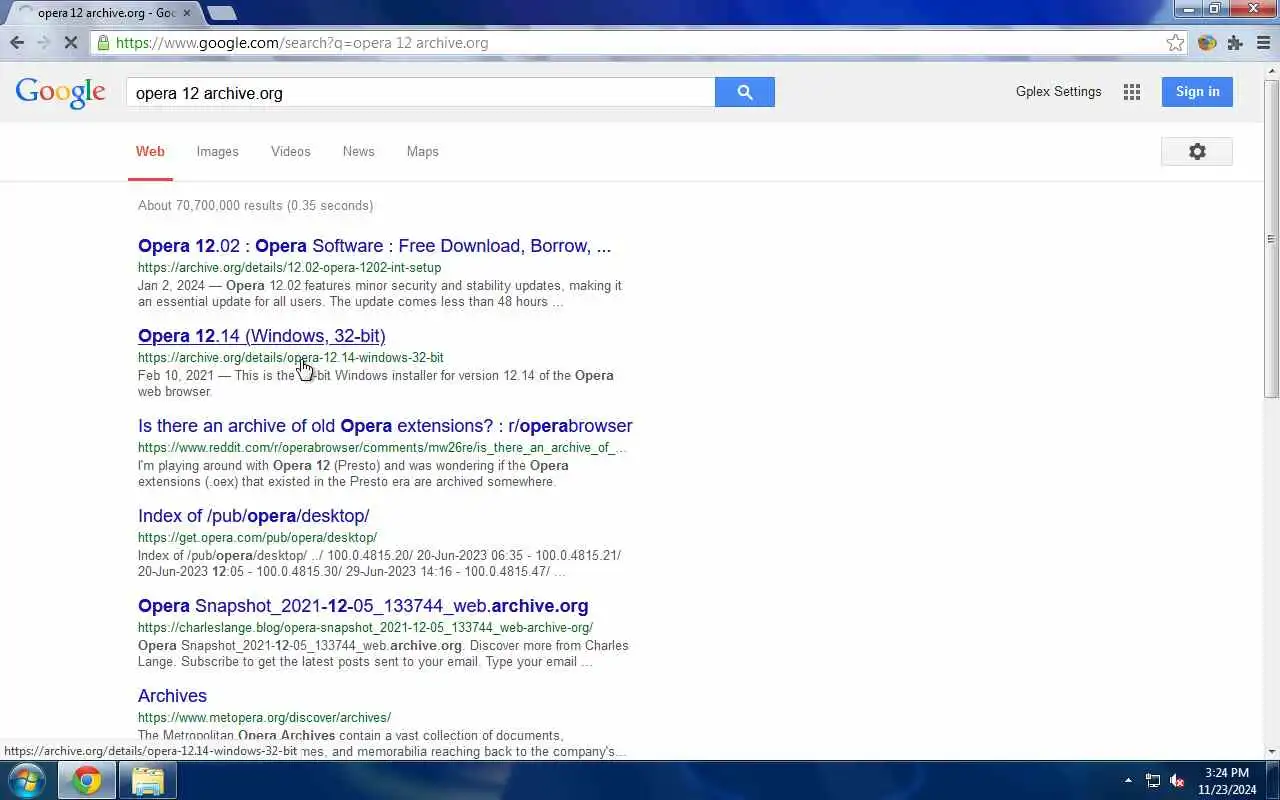Open the Windows Start orb
This screenshot has width=1280, height=800.
pyautogui.click(x=26, y=780)
